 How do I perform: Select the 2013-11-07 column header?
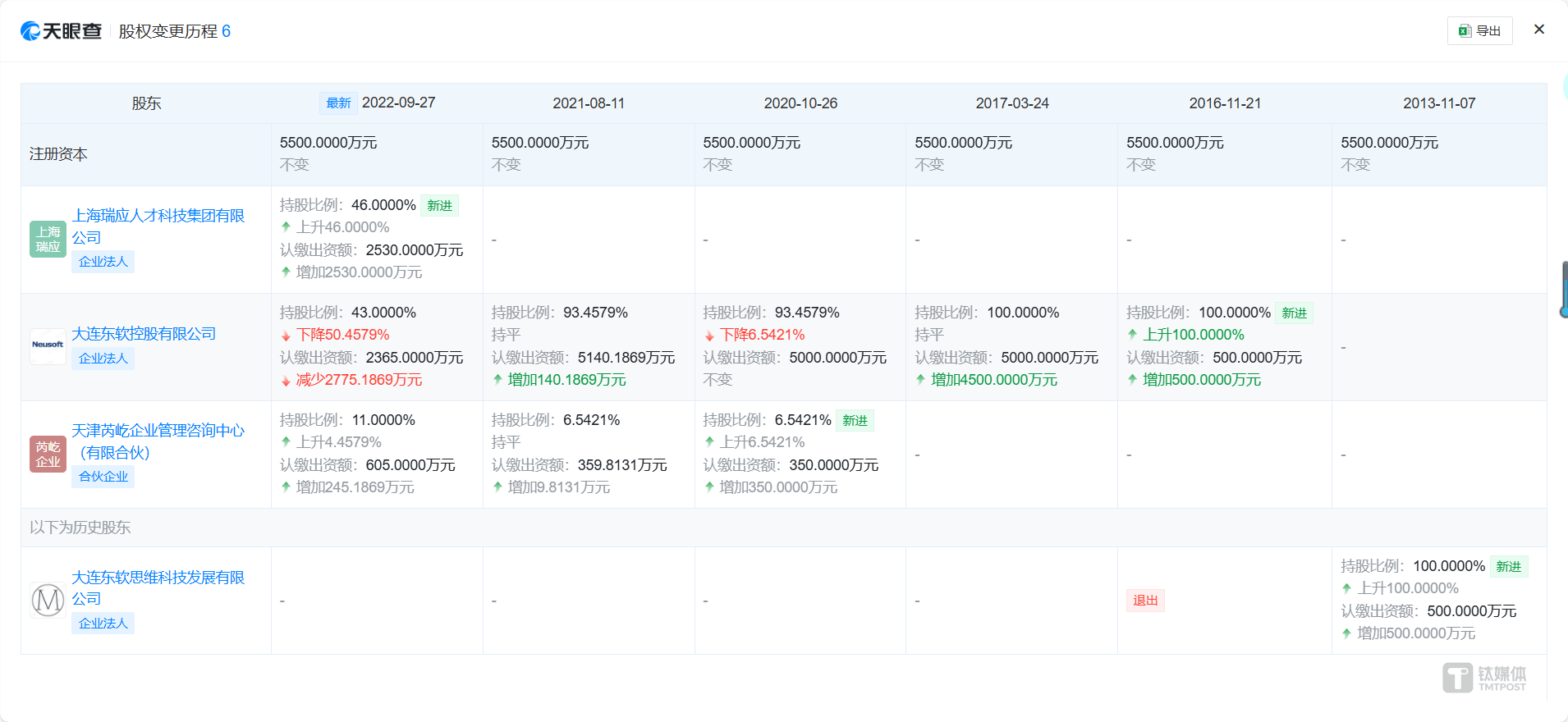(1439, 103)
